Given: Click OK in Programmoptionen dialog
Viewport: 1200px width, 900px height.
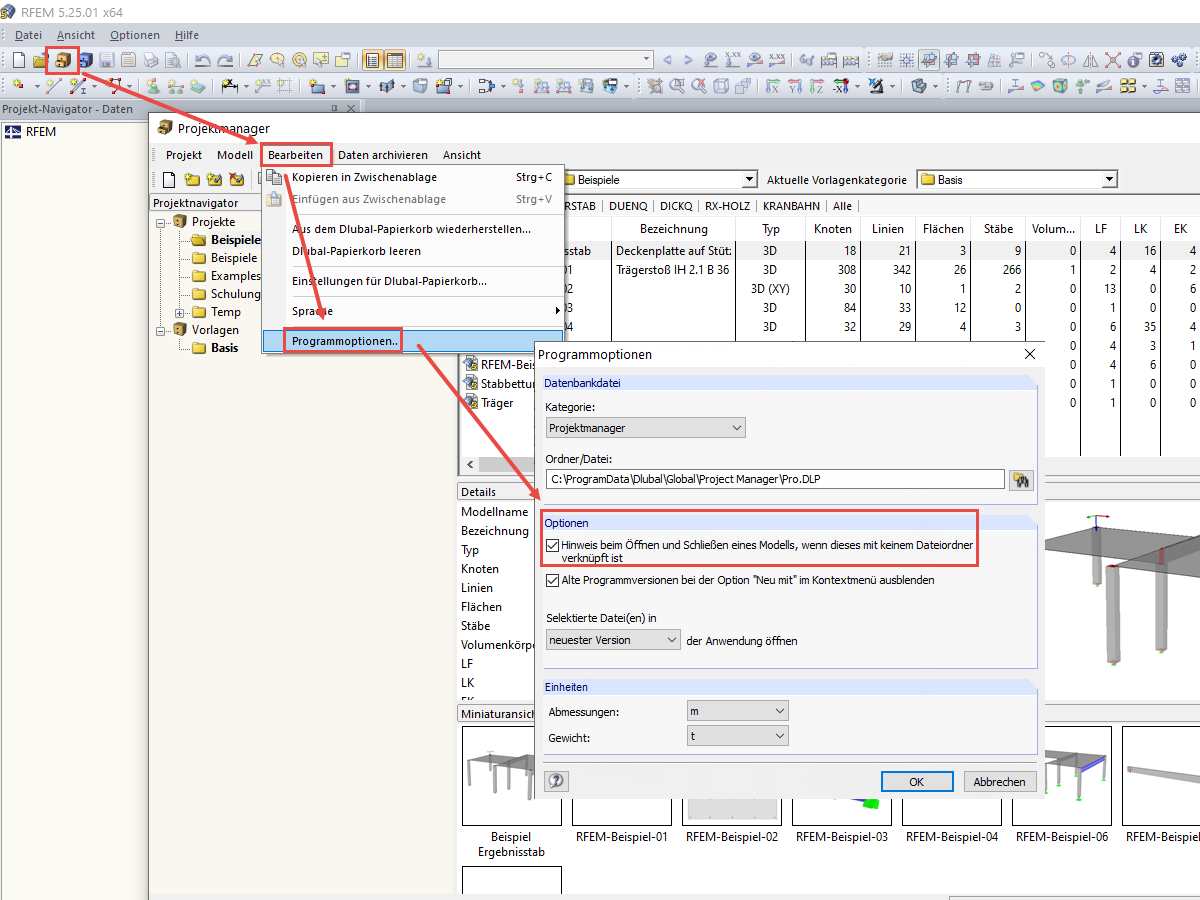Looking at the screenshot, I should point(917,782).
